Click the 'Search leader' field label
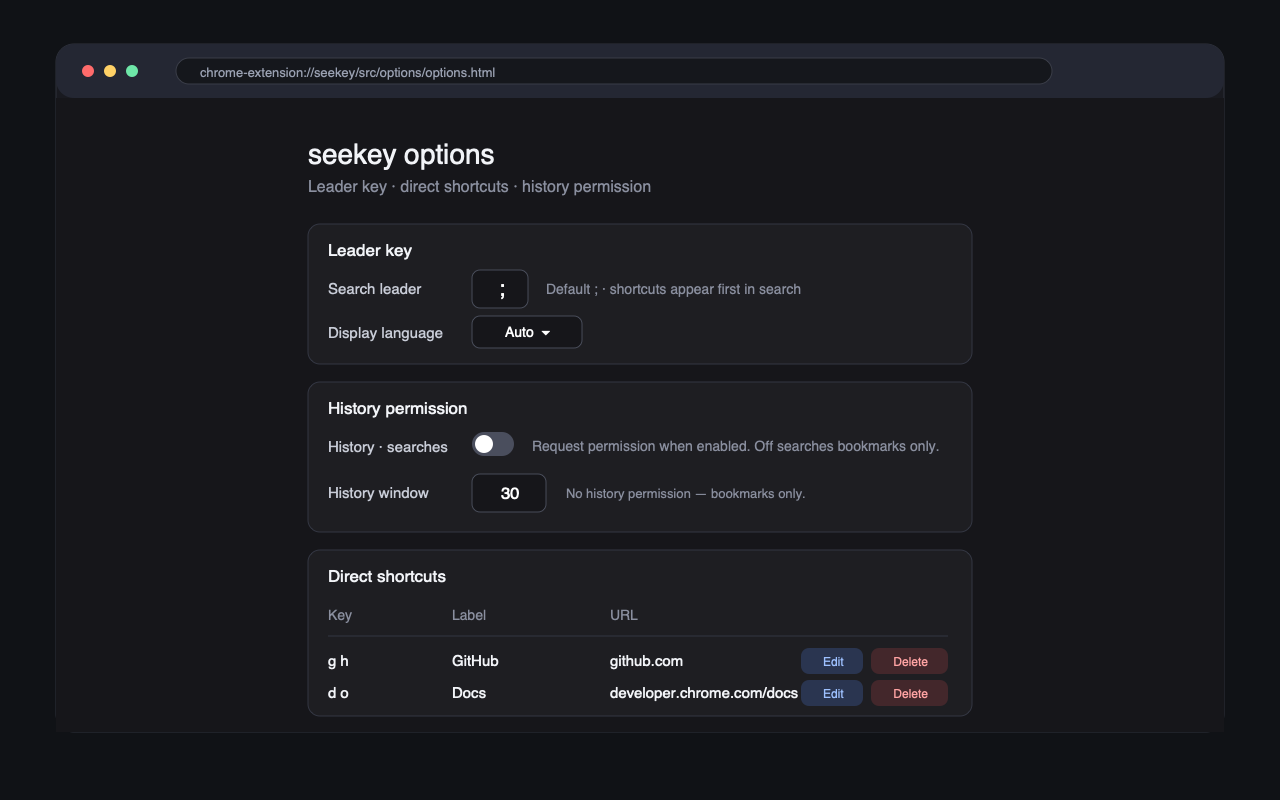1280x800 pixels. click(375, 289)
